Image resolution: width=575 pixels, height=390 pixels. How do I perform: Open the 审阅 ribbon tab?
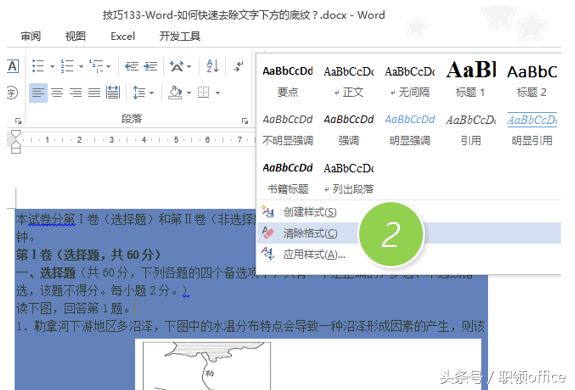point(31,36)
